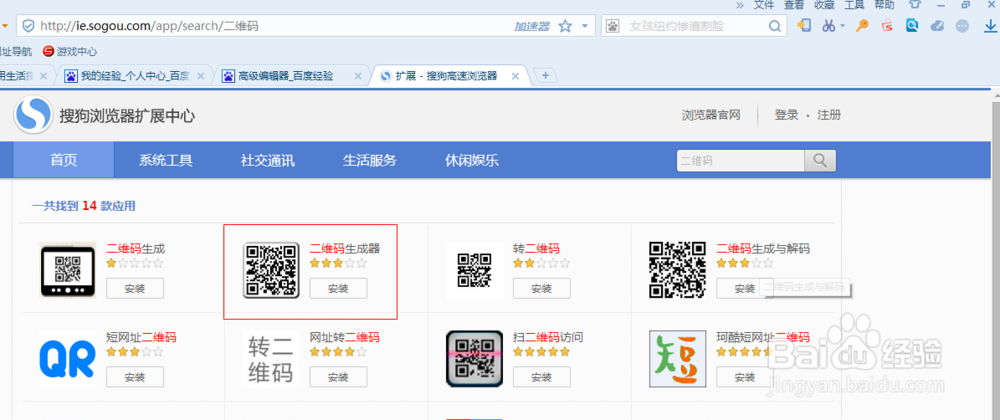Click the 浏览器官网 link

point(711,115)
